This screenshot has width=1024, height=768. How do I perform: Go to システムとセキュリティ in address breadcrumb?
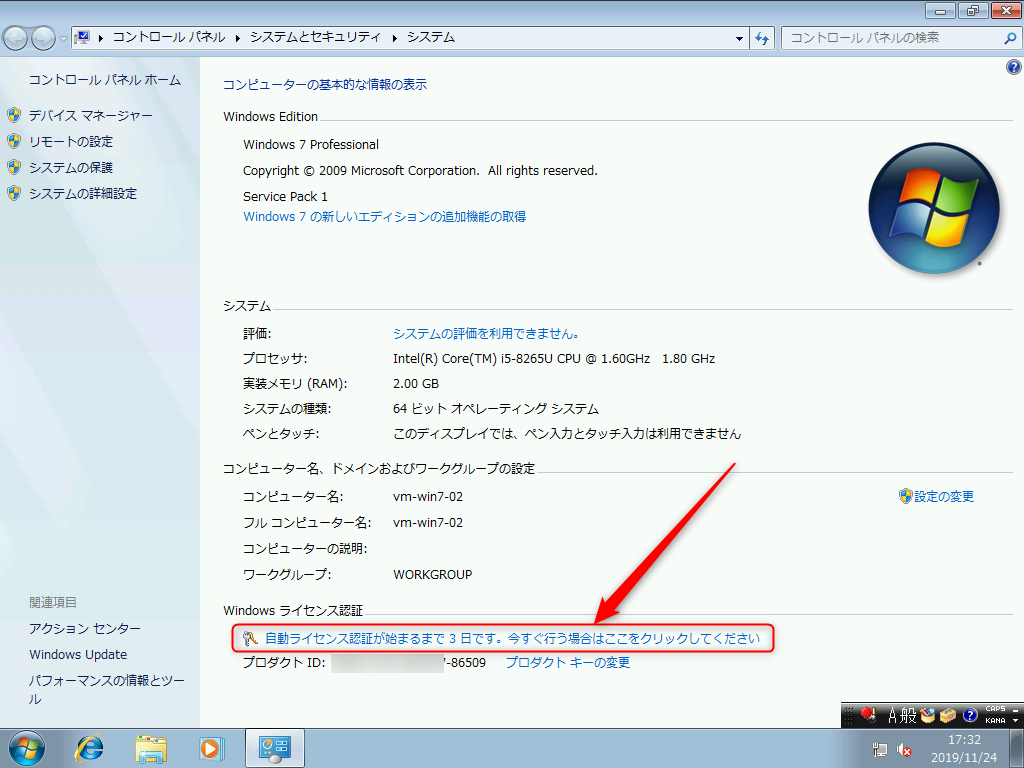tap(315, 37)
